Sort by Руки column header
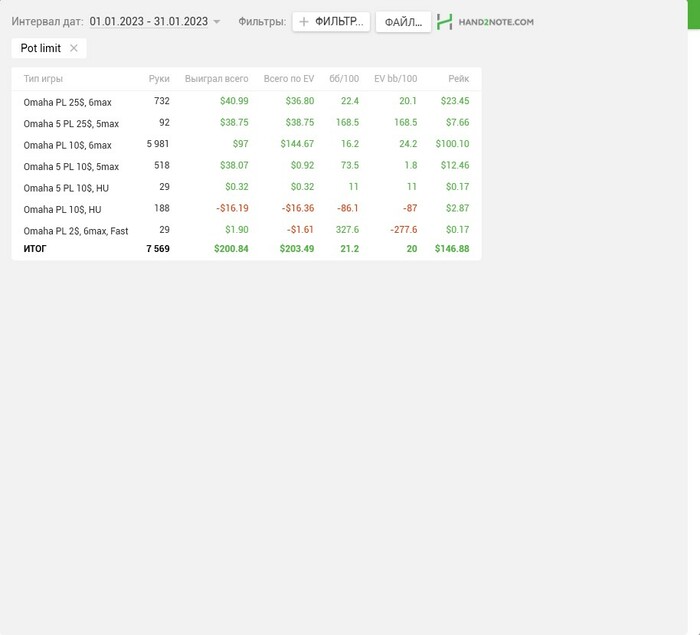 click(159, 79)
